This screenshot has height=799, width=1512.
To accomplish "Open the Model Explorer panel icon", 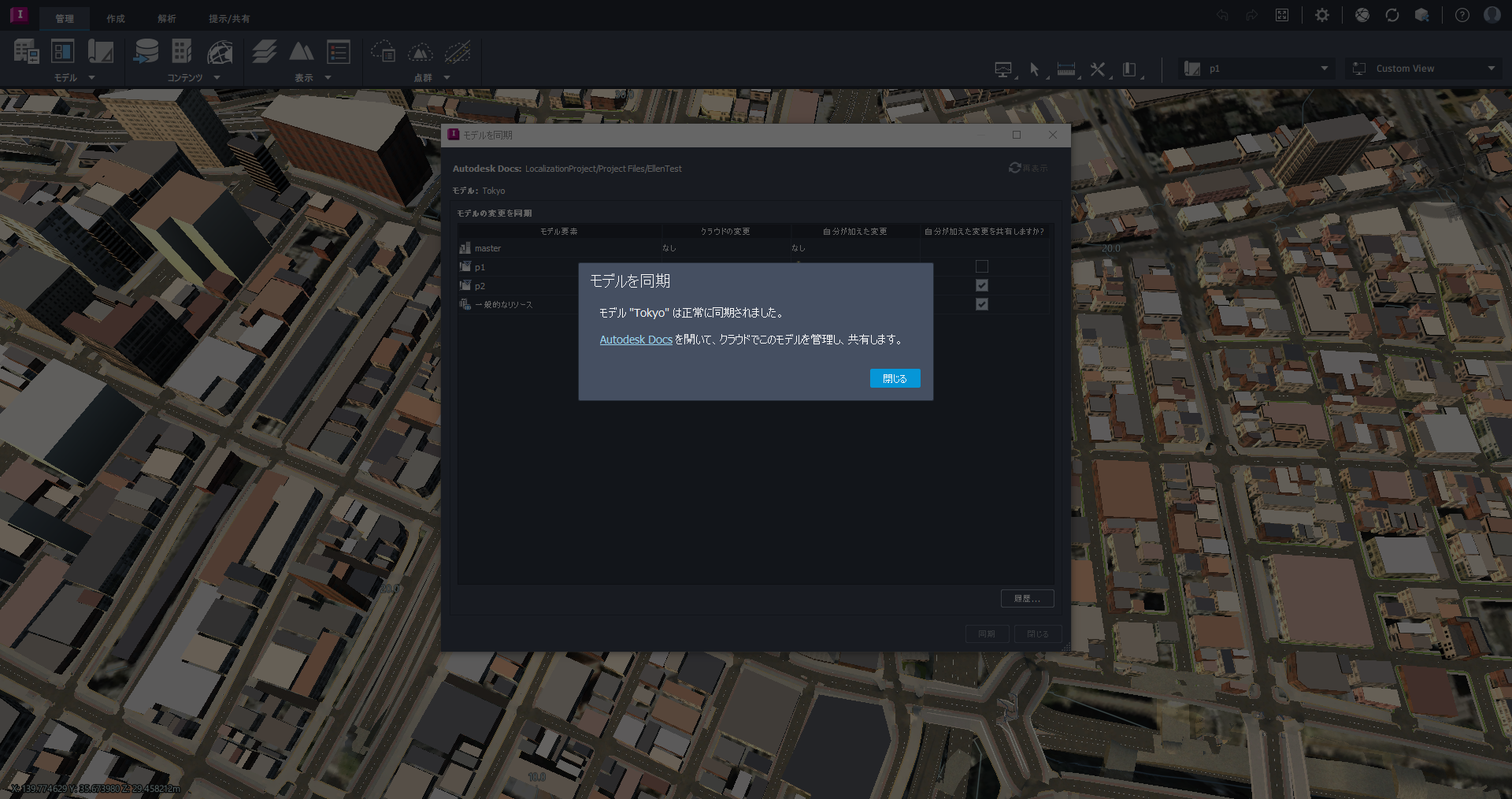I will click(x=63, y=52).
